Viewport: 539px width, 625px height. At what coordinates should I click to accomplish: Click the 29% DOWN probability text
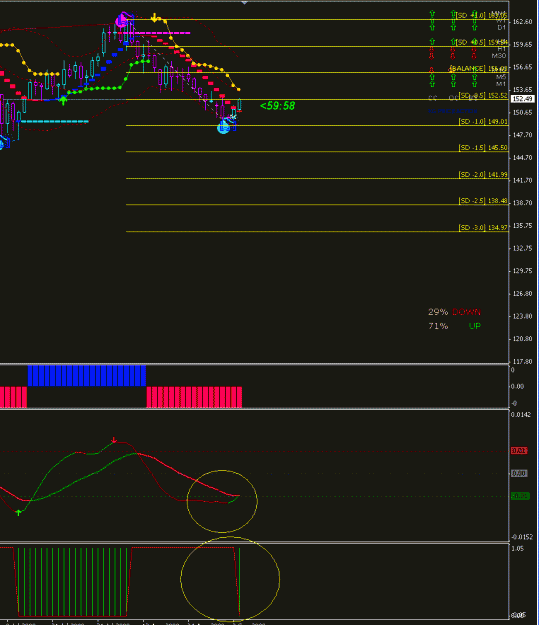point(454,312)
